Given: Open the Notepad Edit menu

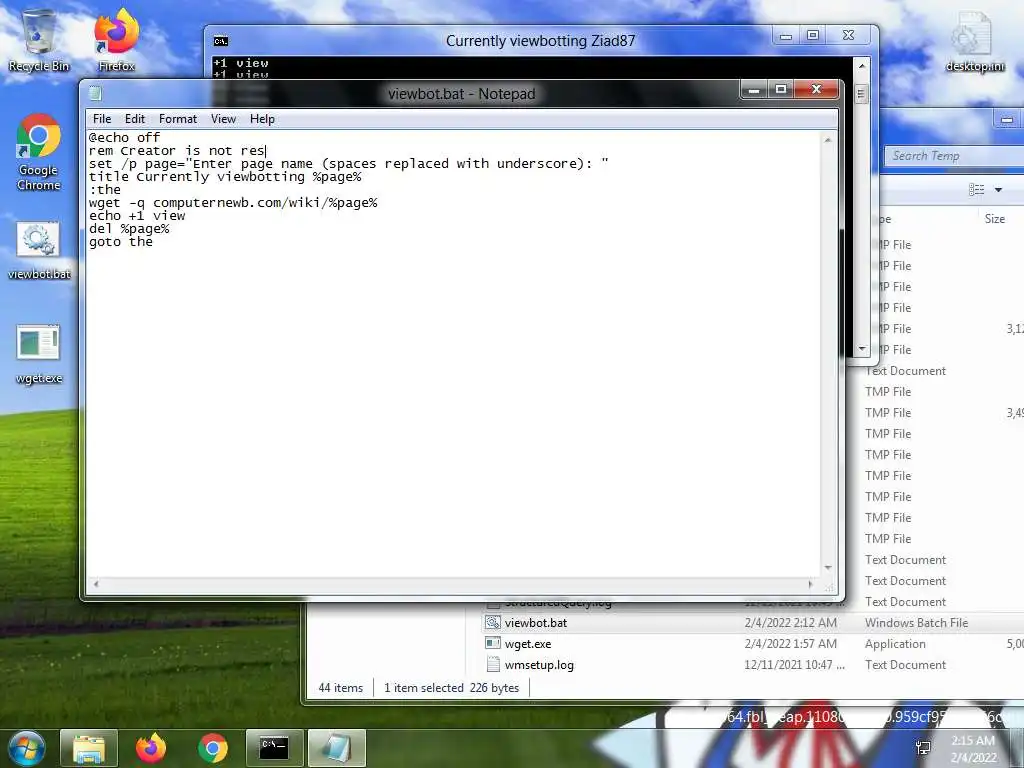Looking at the screenshot, I should tap(135, 119).
